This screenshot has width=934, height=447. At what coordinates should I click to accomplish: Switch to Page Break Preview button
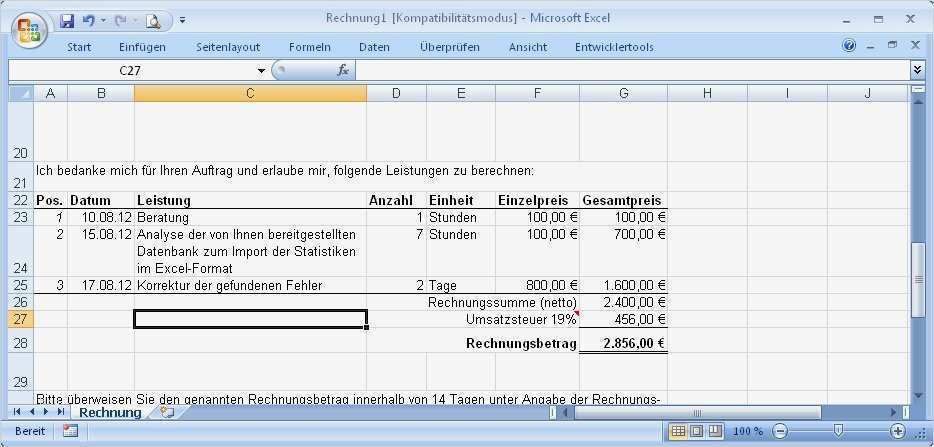(x=715, y=431)
